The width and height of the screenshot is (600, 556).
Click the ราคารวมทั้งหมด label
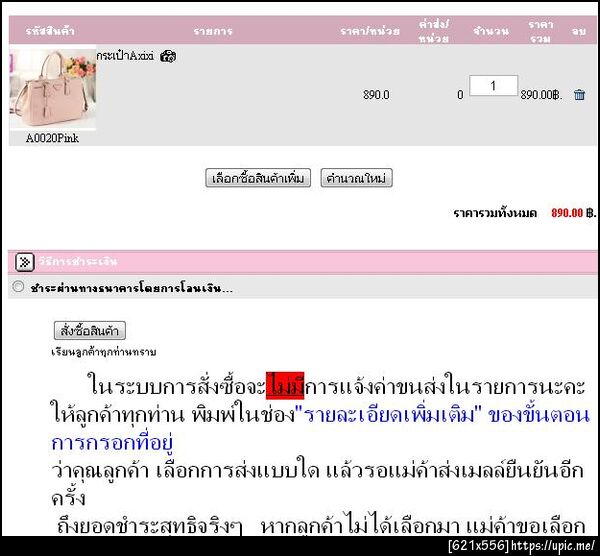tap(495, 213)
